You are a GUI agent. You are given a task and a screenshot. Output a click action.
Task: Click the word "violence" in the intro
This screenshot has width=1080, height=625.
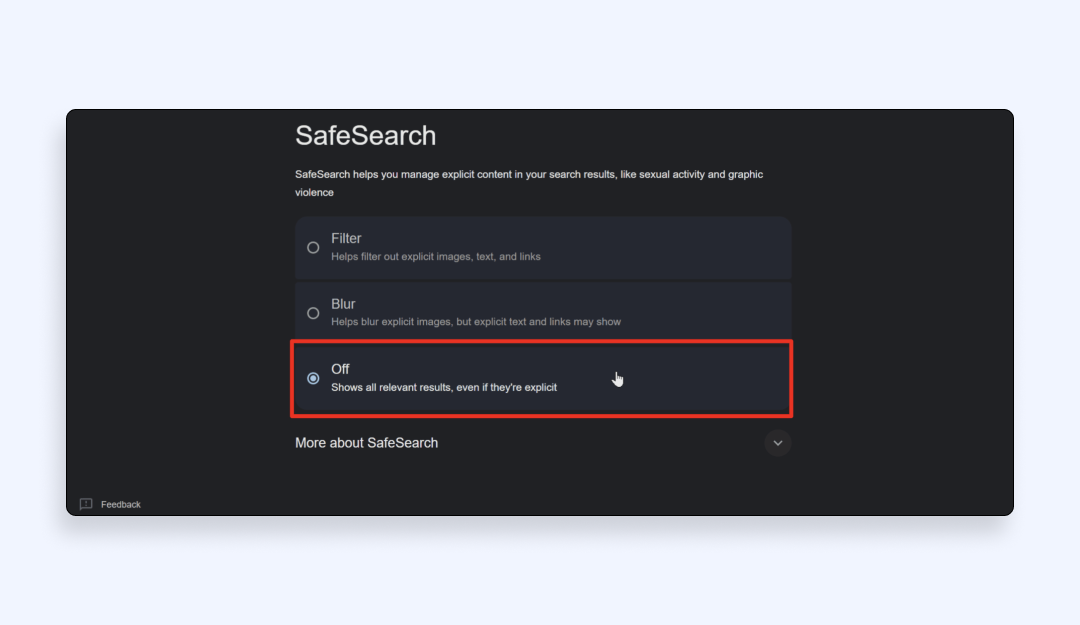coord(314,192)
